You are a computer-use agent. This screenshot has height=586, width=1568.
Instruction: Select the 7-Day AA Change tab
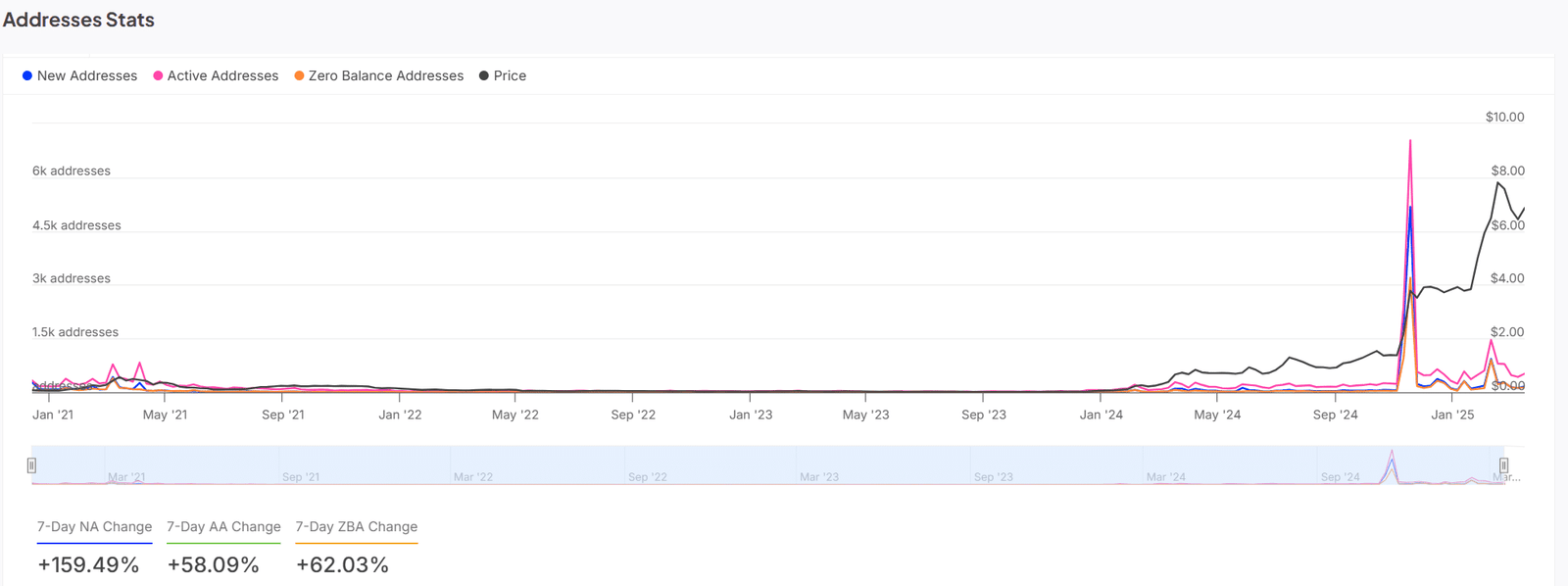(x=223, y=526)
